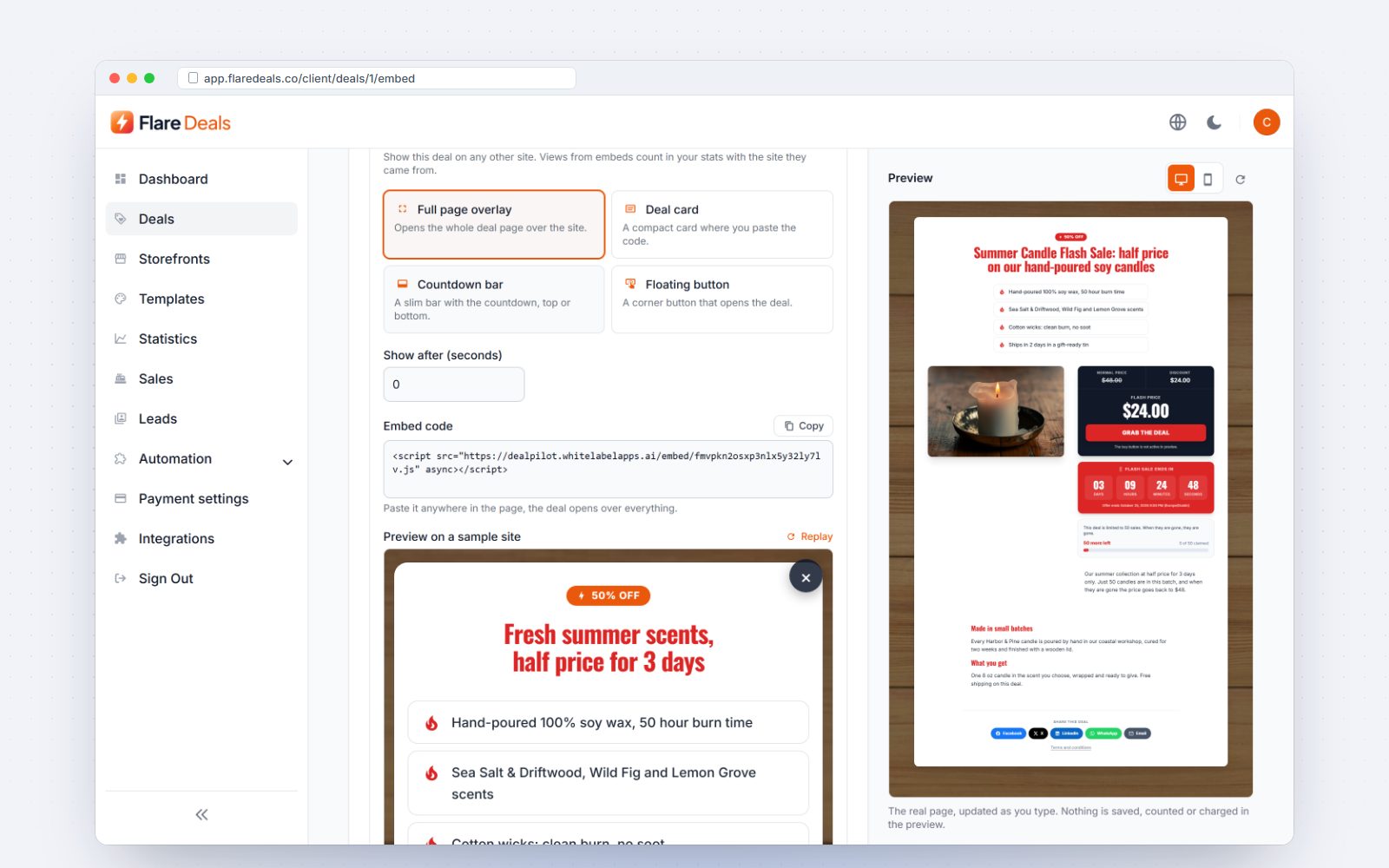Click the Automation sidebar icon

[121, 458]
